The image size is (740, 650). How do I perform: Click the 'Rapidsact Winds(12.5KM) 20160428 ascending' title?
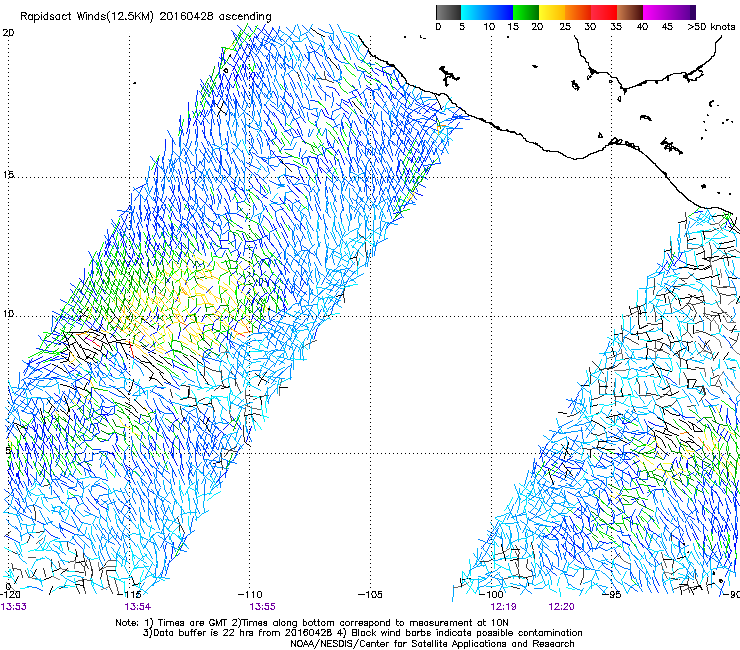tap(146, 17)
